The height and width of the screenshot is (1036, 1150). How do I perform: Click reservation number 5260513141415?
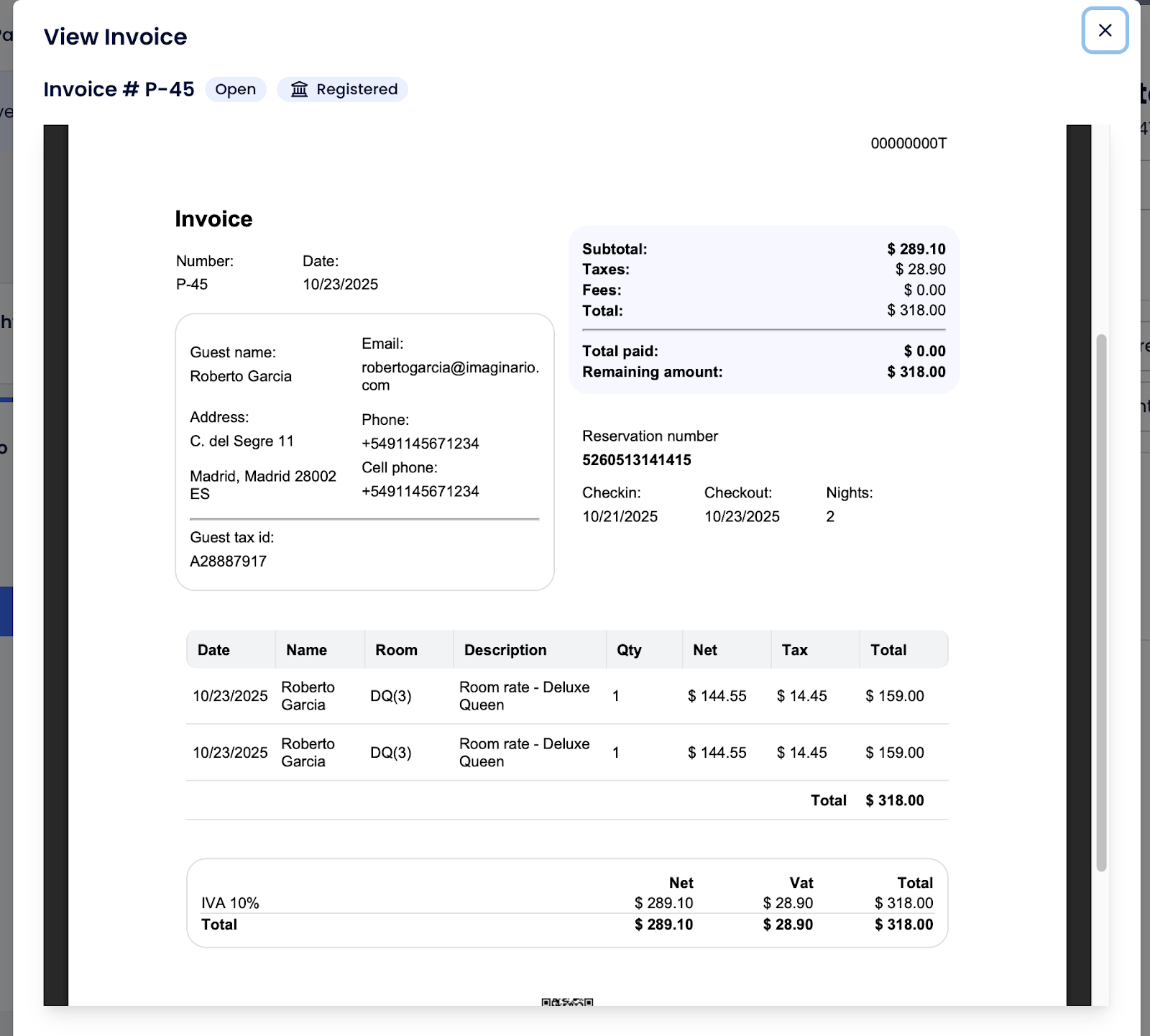point(636,460)
